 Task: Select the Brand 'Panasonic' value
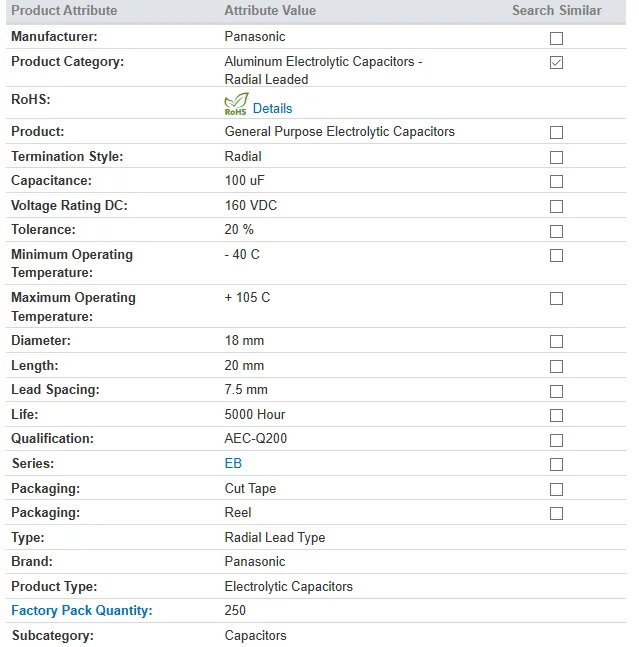255,562
